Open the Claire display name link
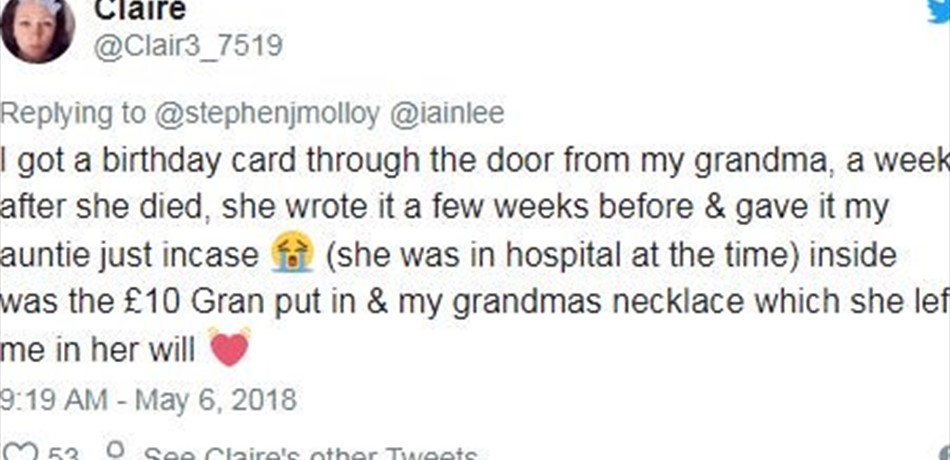 (140, 10)
